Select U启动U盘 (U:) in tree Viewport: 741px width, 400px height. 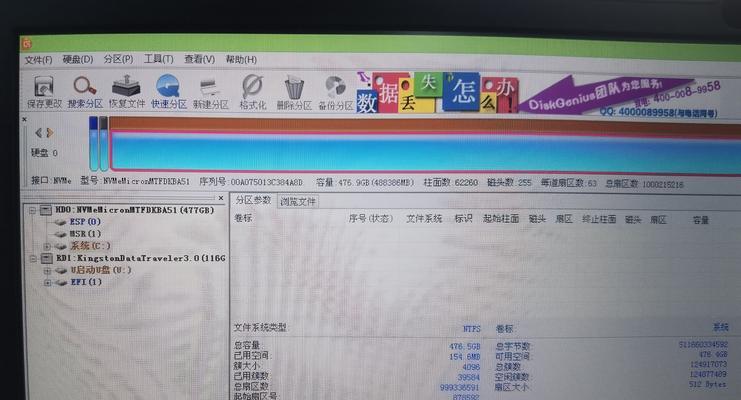(x=101, y=270)
